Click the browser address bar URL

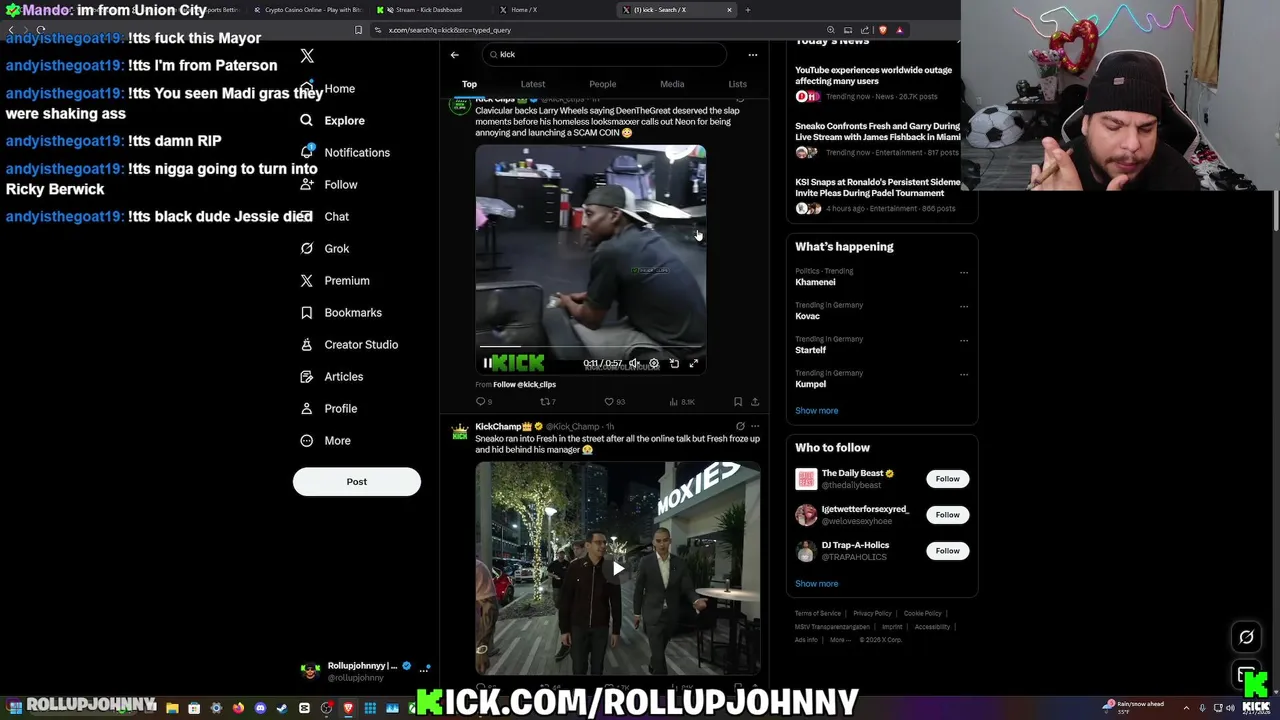pyautogui.click(x=449, y=30)
